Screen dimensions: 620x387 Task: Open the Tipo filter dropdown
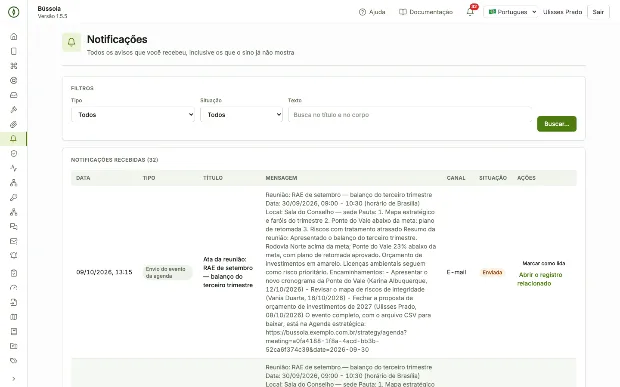click(133, 115)
